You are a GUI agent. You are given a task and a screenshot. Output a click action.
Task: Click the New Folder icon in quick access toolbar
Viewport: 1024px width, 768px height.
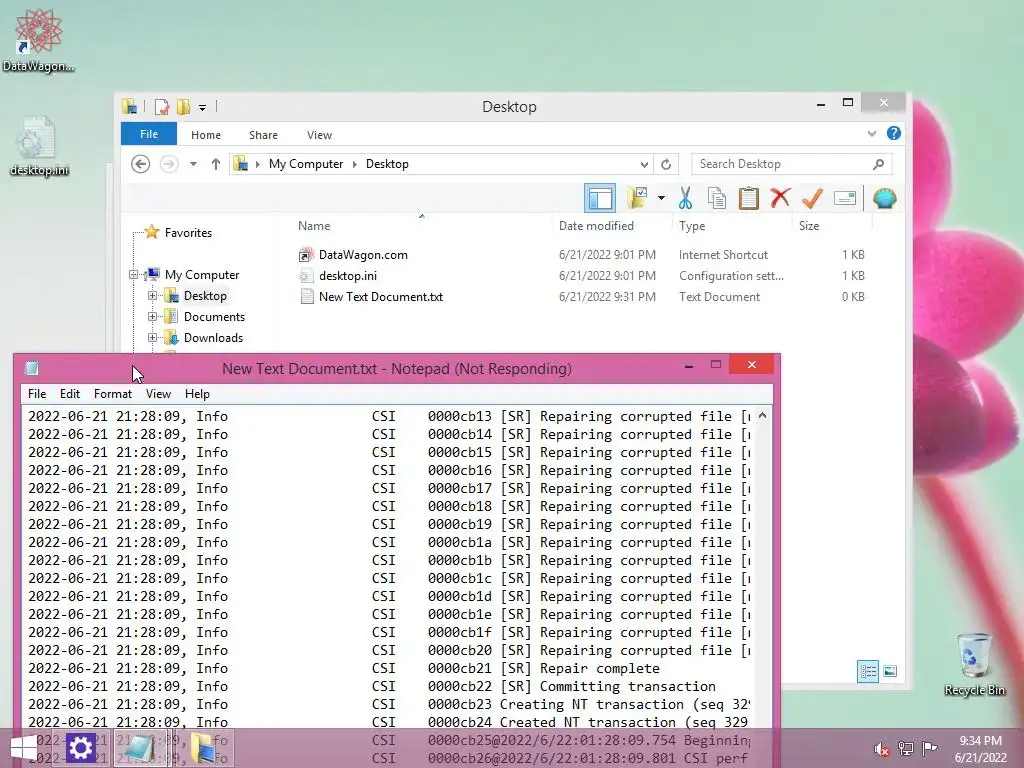pyautogui.click(x=184, y=106)
